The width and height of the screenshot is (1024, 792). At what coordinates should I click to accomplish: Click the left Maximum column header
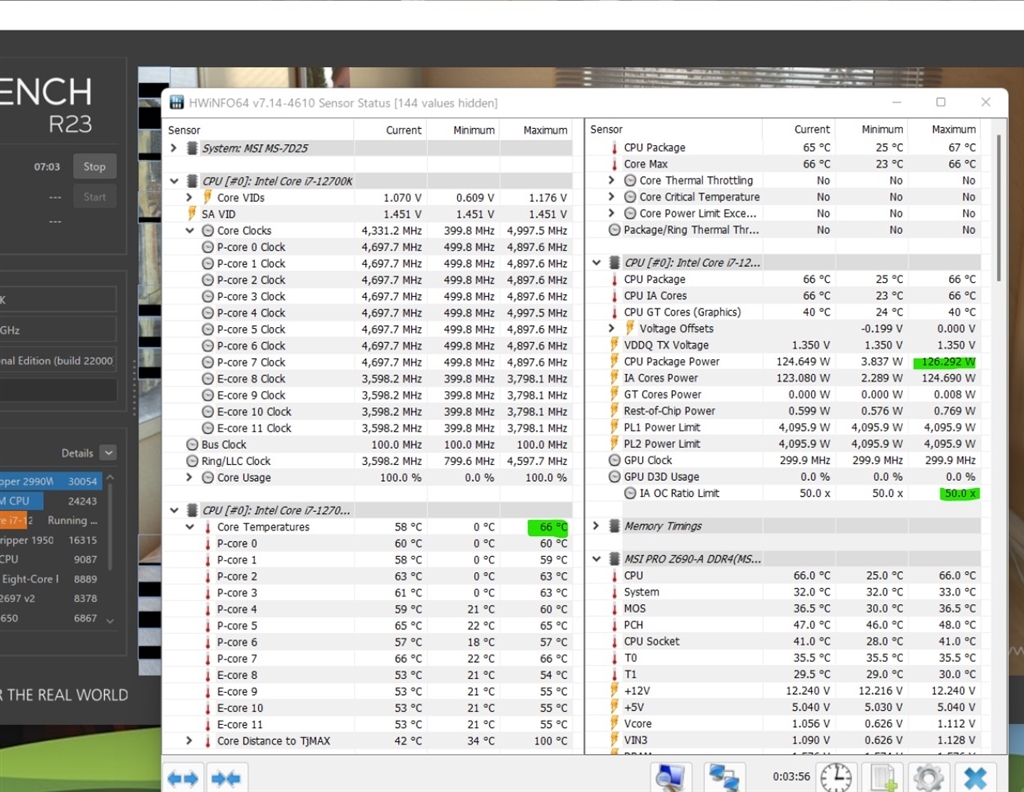point(545,130)
